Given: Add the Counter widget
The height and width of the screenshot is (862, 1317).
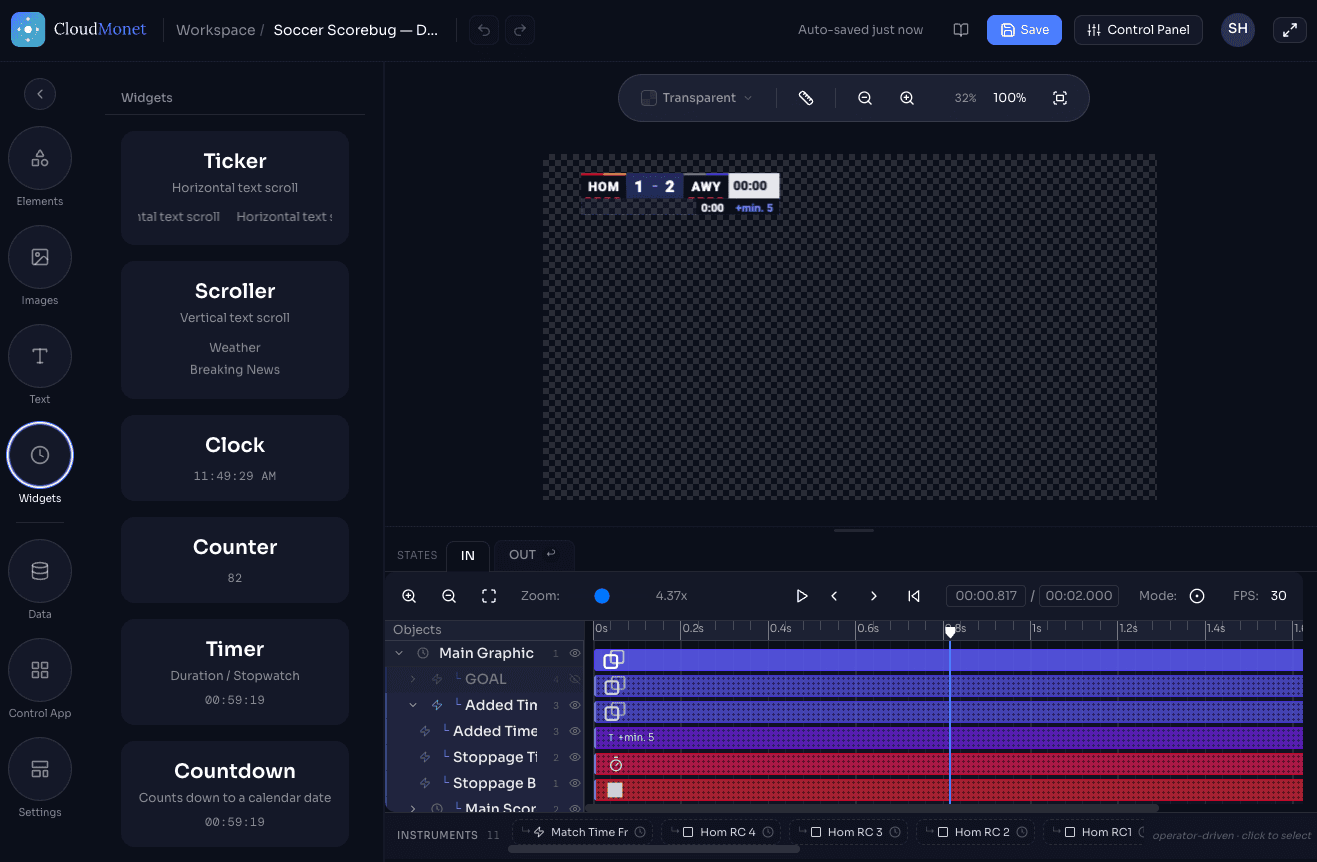Looking at the screenshot, I should coord(235,560).
